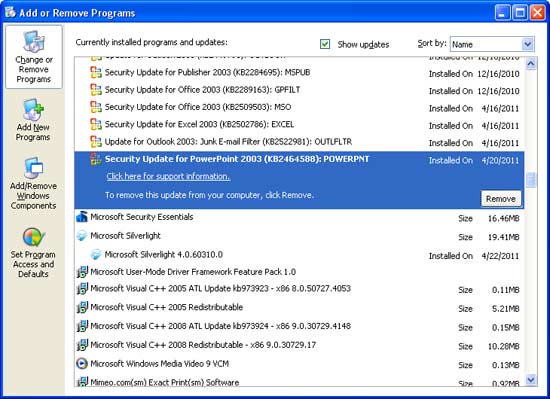Screen dimensions: 550x399
Task: Select Microsoft Visual C++ 2008 Redistributable x86 9.0.30729.17
Action: 203,345
